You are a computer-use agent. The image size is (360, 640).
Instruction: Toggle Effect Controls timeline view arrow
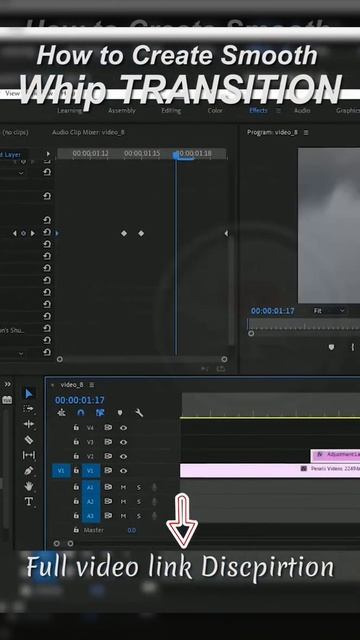48,154
